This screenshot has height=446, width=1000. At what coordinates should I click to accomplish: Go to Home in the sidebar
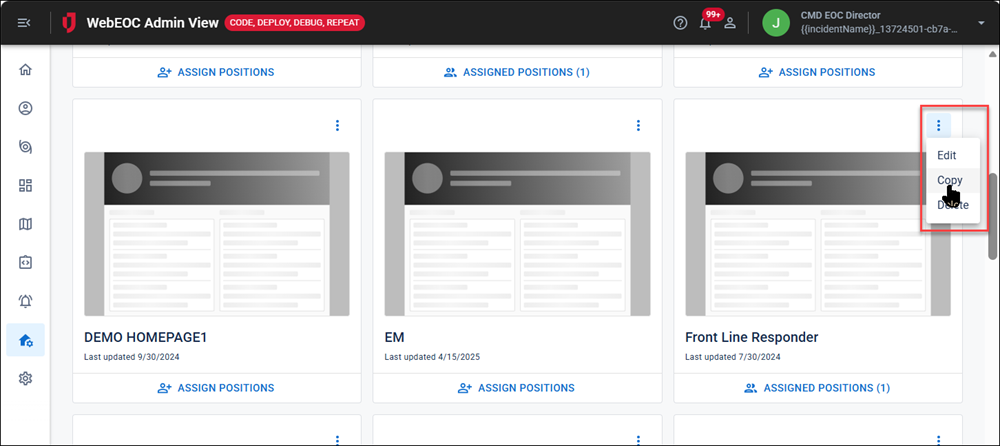click(26, 70)
